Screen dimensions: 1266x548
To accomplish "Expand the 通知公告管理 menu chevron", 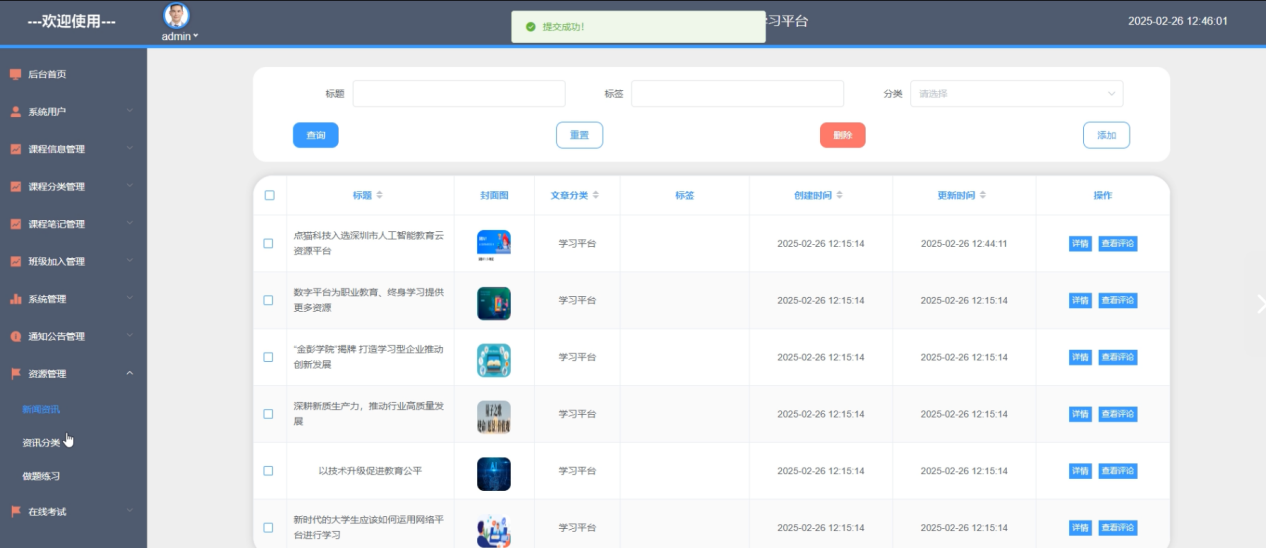I will coord(129,336).
